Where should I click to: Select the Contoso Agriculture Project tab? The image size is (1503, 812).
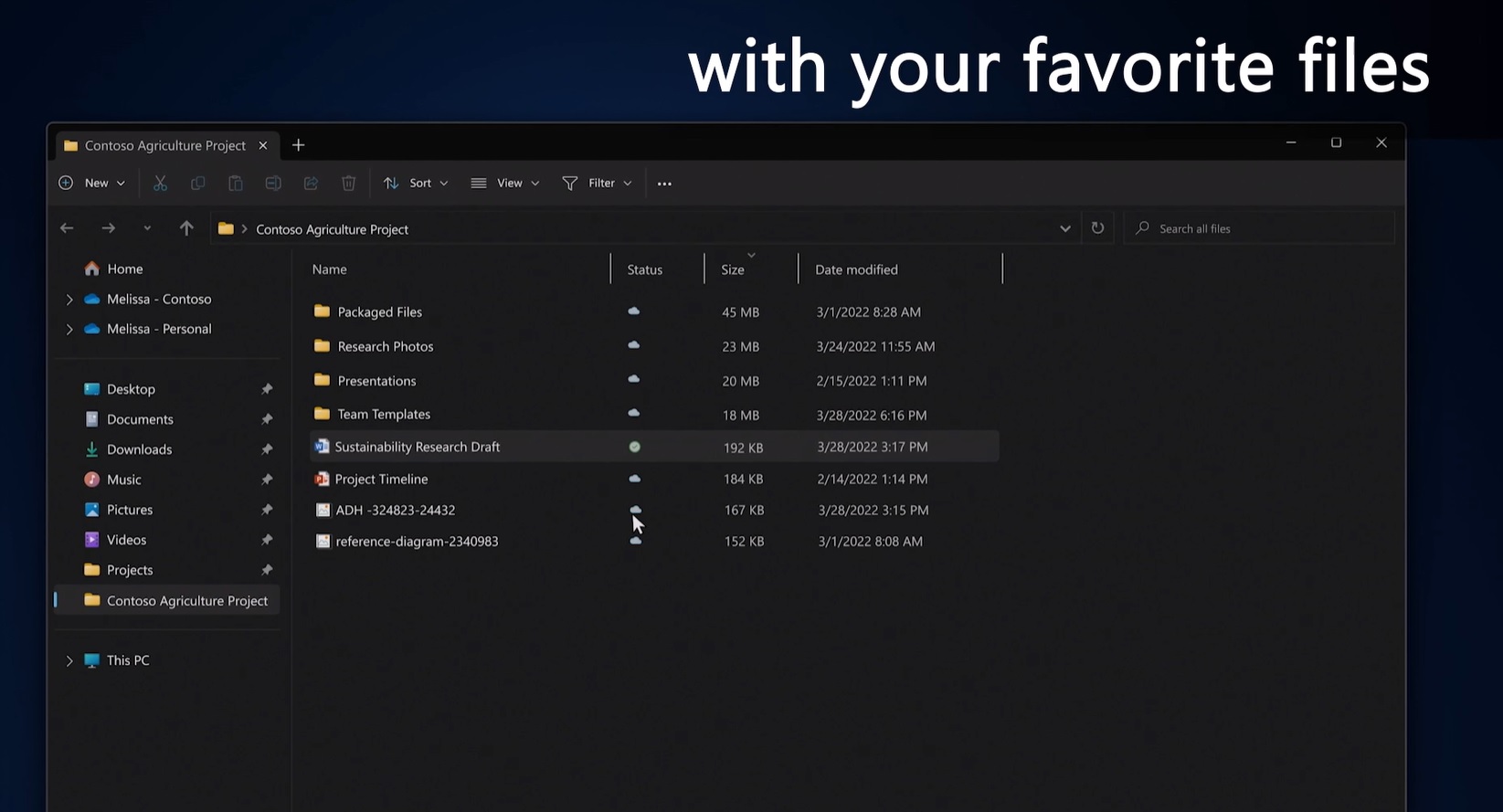click(155, 146)
